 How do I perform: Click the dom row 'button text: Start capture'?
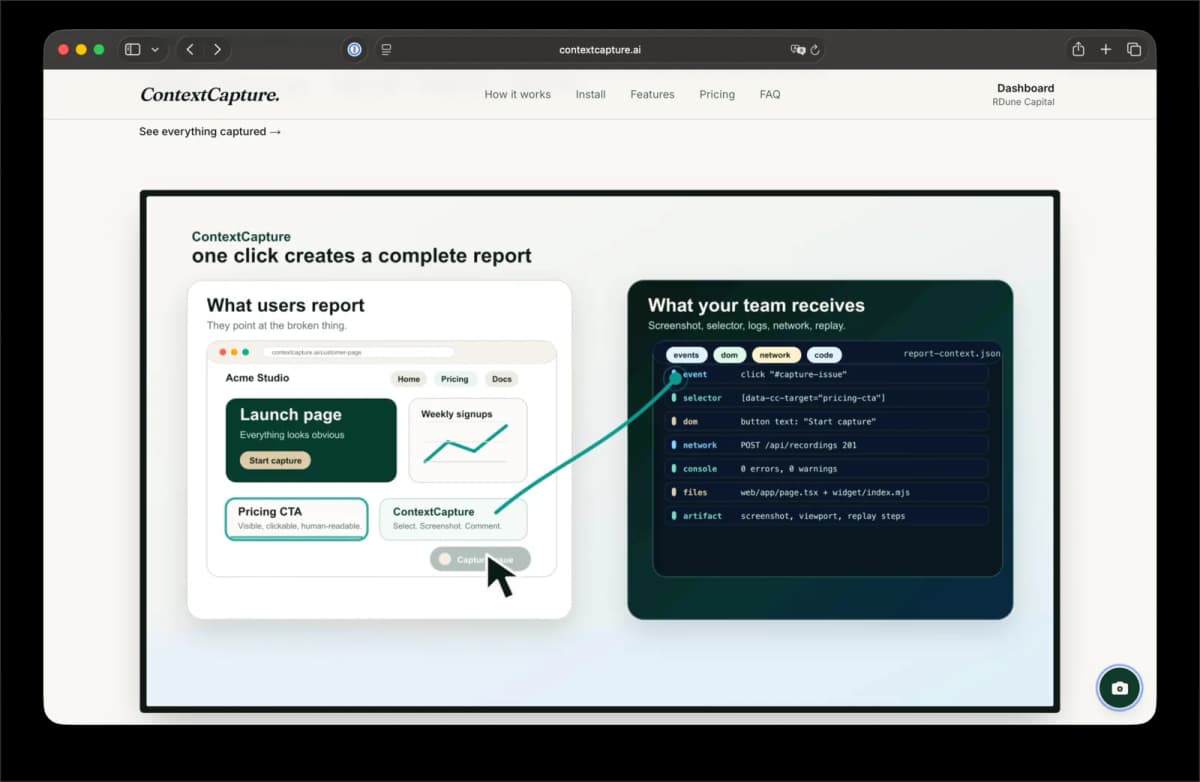coord(826,421)
